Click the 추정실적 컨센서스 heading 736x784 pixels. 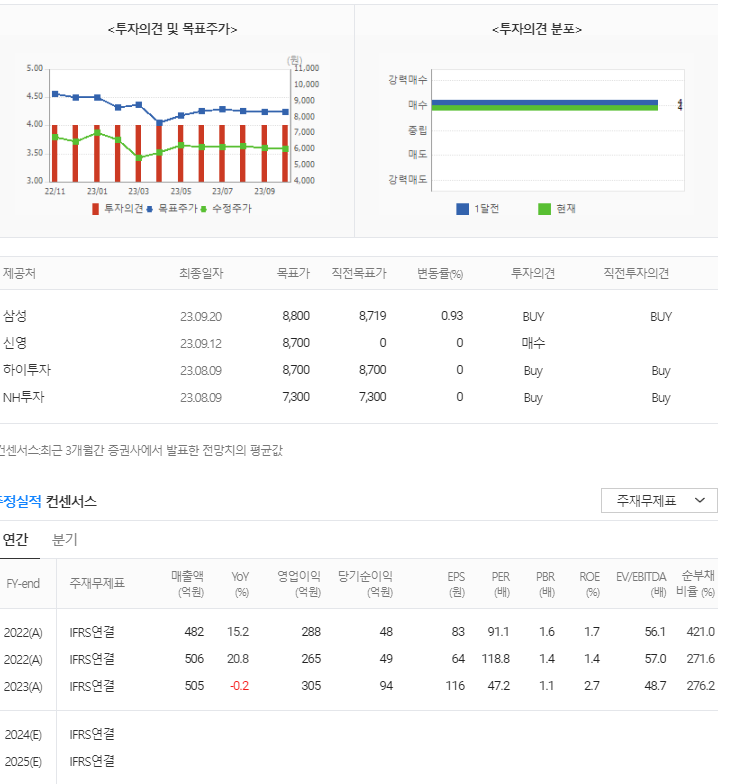click(48, 502)
